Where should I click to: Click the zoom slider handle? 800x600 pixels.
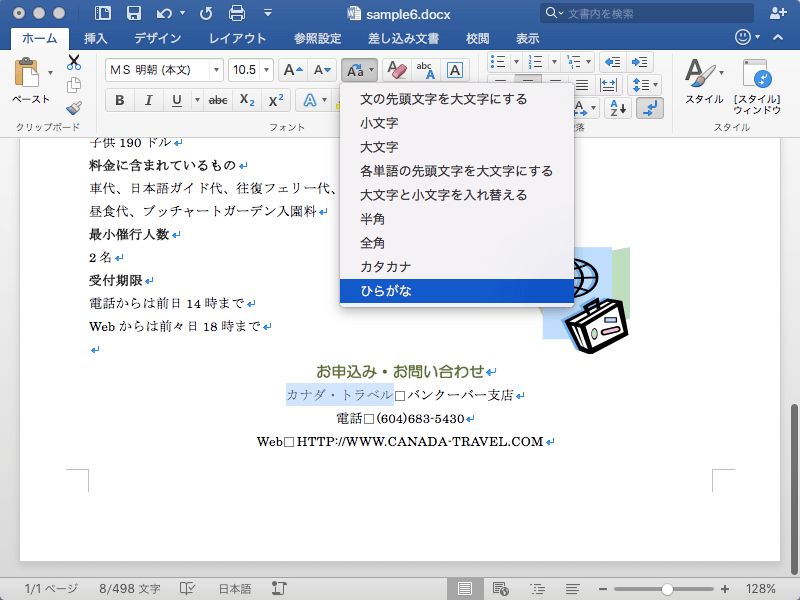tap(667, 589)
